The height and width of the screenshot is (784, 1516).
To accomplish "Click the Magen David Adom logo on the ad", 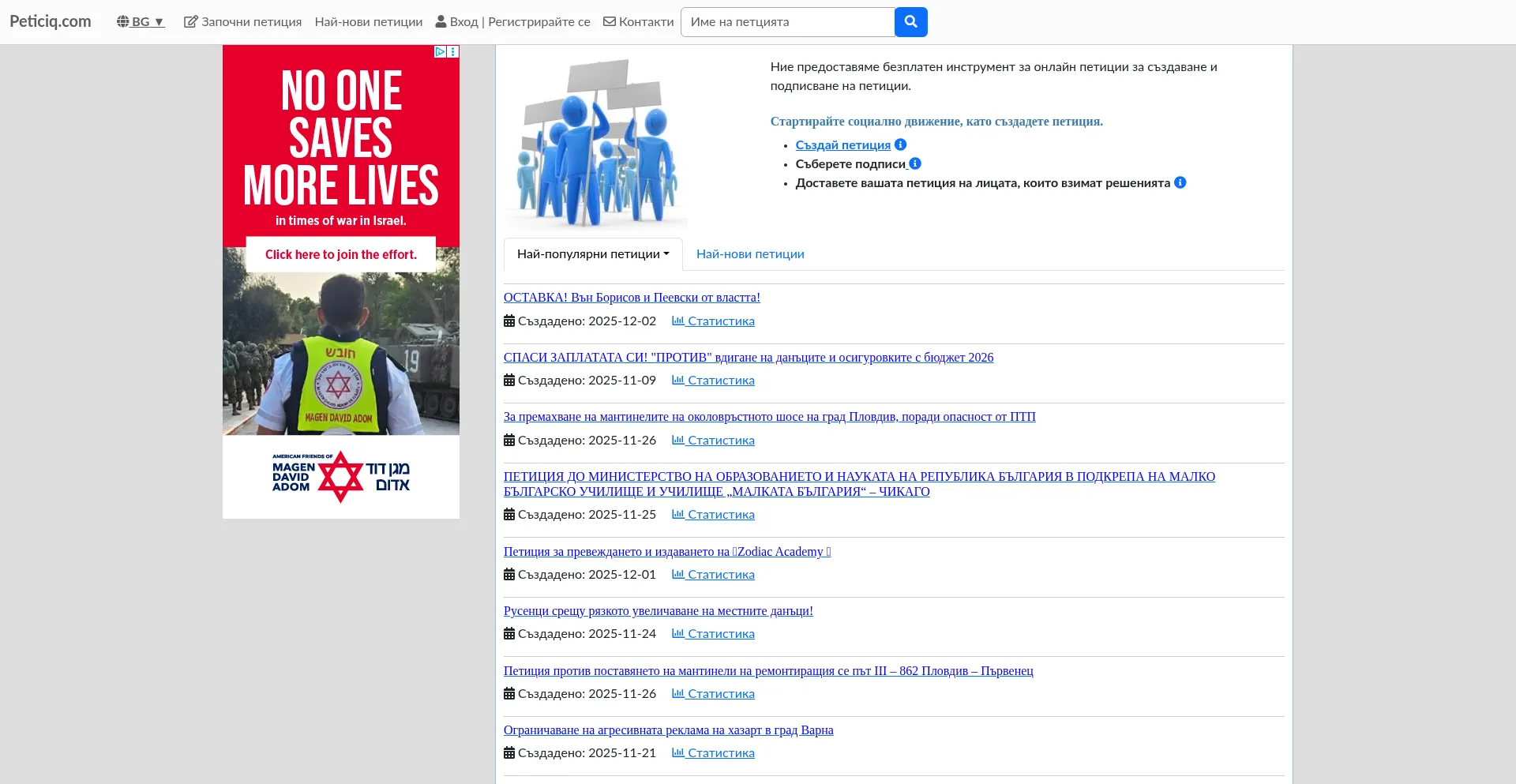I will [341, 477].
